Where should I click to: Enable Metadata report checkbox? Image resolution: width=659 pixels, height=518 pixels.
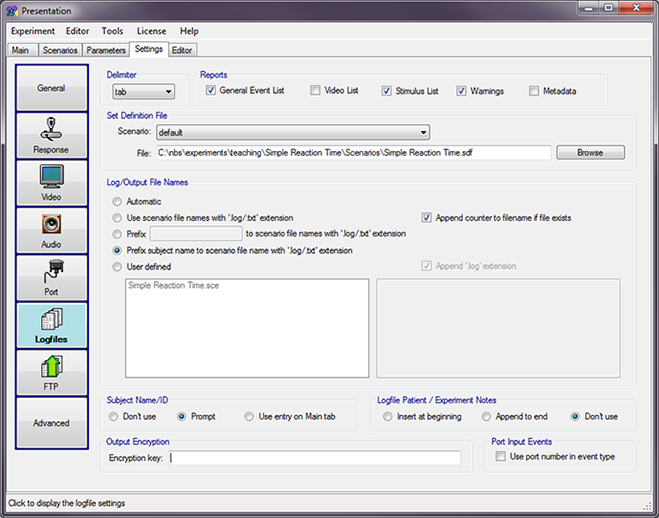click(534, 91)
